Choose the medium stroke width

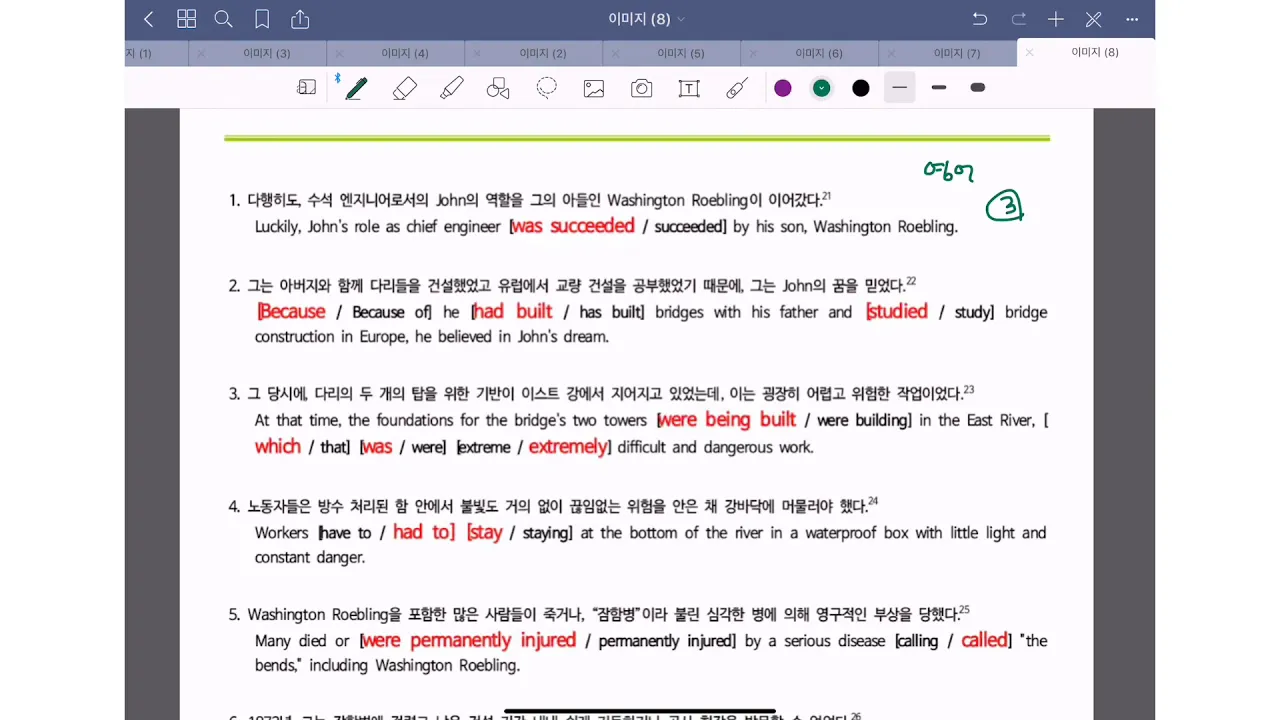pos(939,88)
